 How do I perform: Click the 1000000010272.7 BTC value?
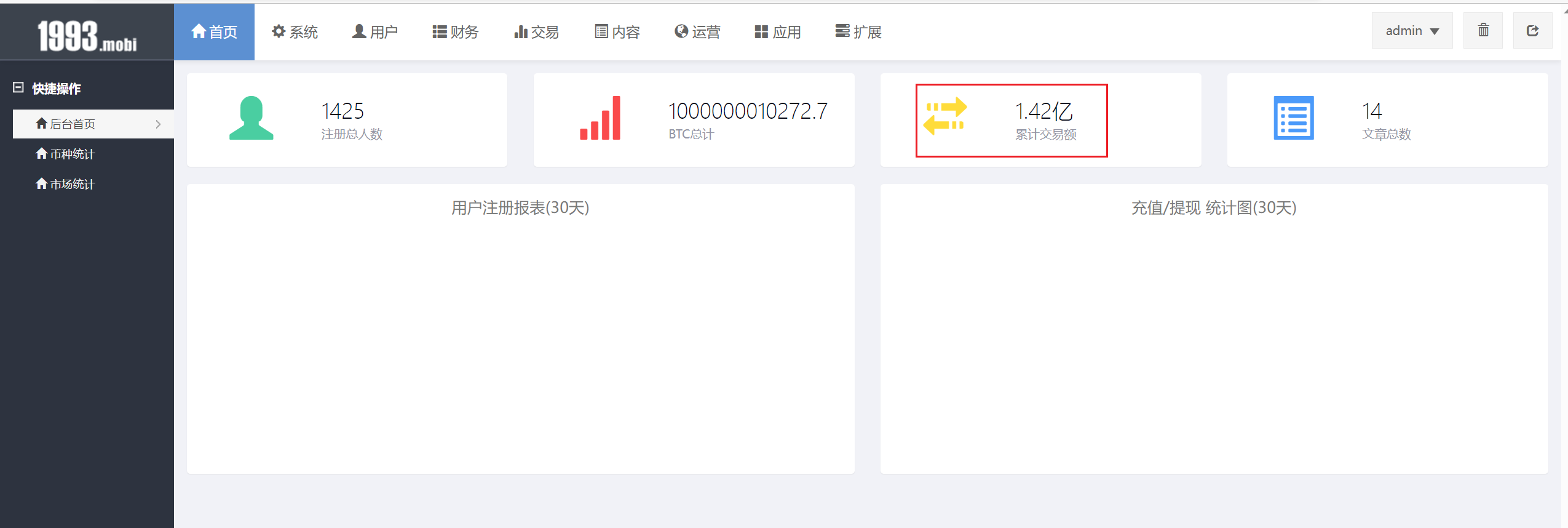tap(748, 111)
